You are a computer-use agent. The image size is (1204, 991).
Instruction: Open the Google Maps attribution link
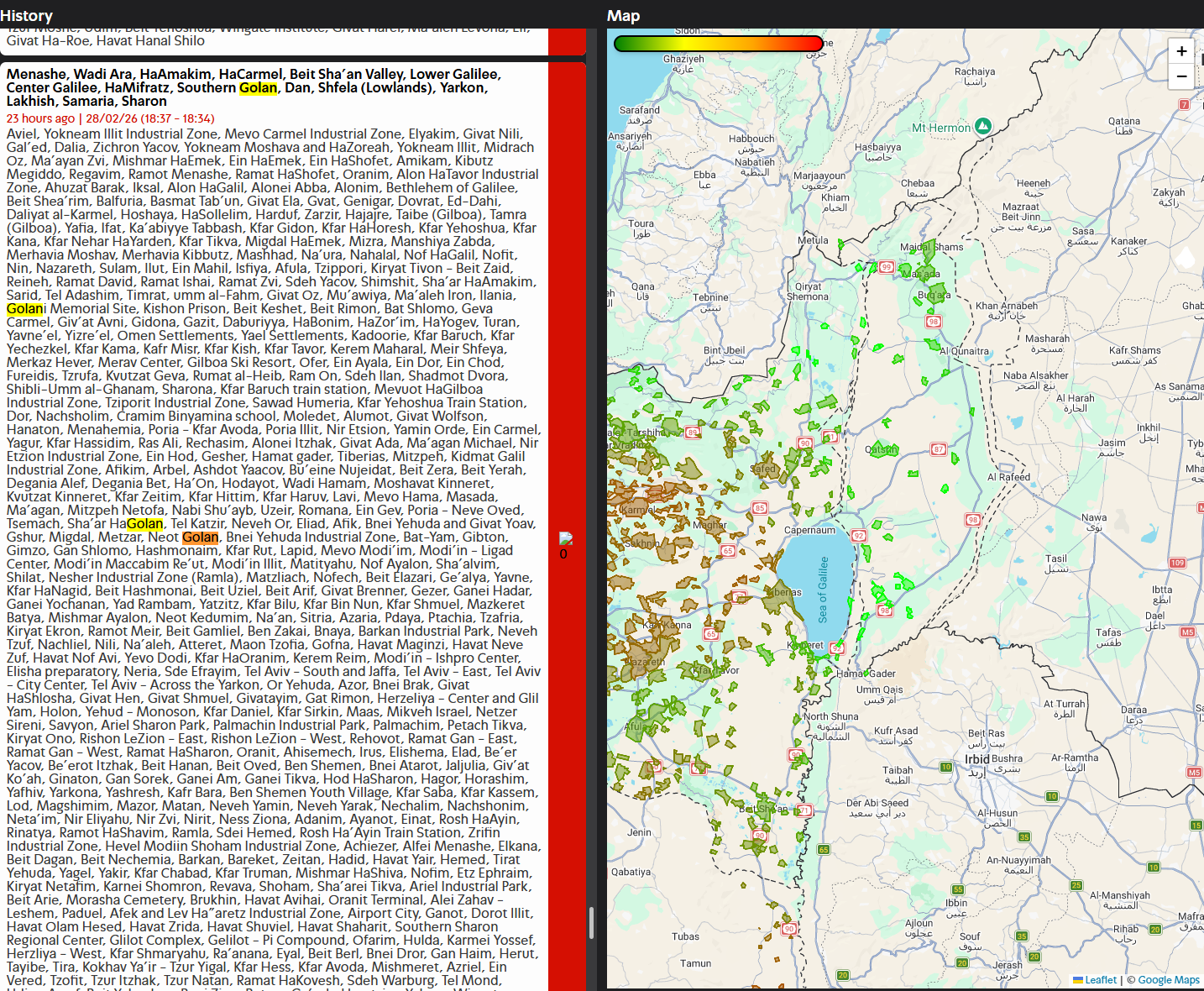(1168, 980)
